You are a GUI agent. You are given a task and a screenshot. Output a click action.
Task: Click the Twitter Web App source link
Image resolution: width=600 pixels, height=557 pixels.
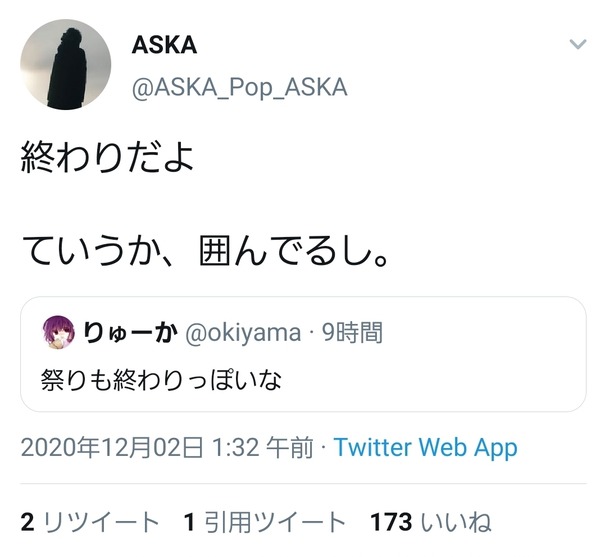pyautogui.click(x=426, y=447)
